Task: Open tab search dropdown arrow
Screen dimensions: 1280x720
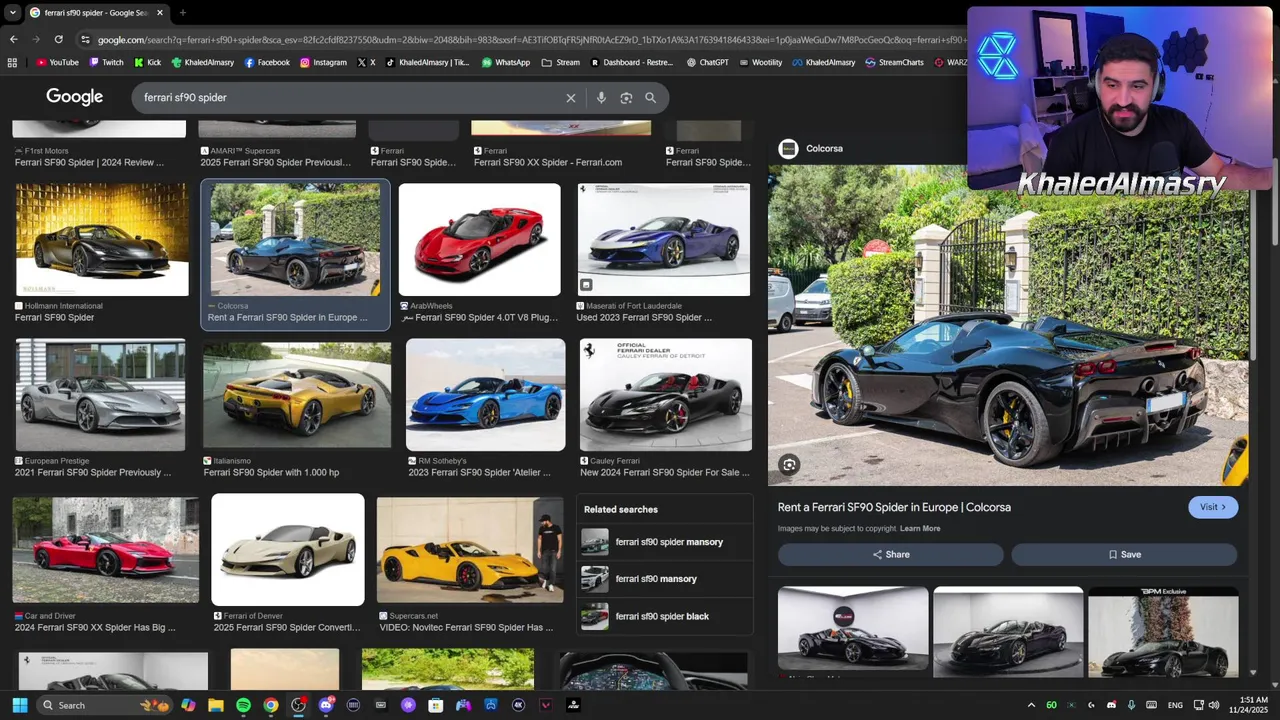Action: (x=12, y=13)
